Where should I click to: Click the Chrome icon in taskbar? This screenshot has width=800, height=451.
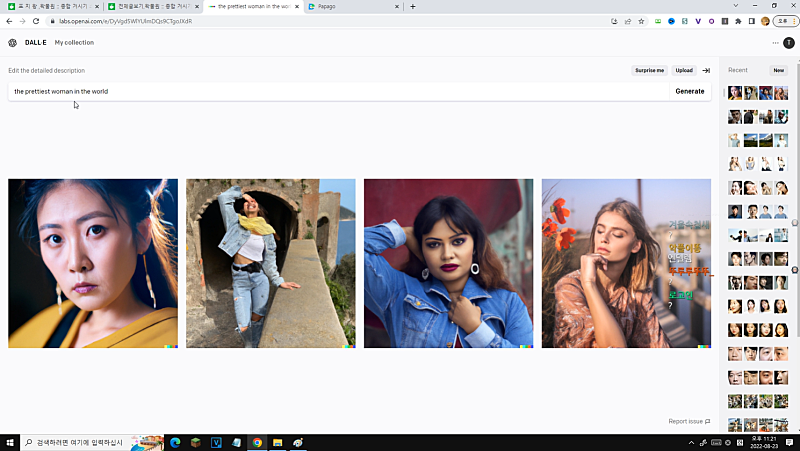point(257,442)
